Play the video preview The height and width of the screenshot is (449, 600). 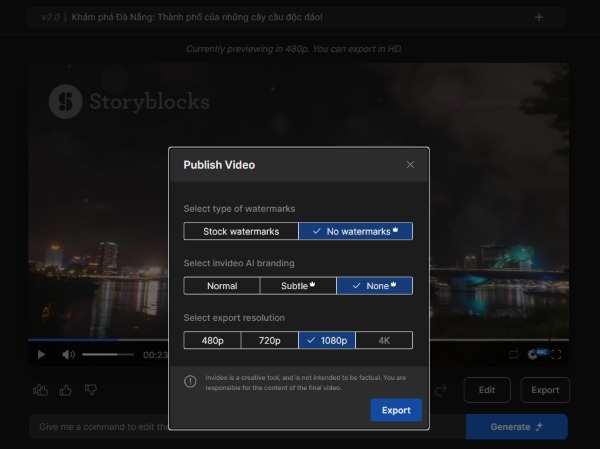click(41, 354)
